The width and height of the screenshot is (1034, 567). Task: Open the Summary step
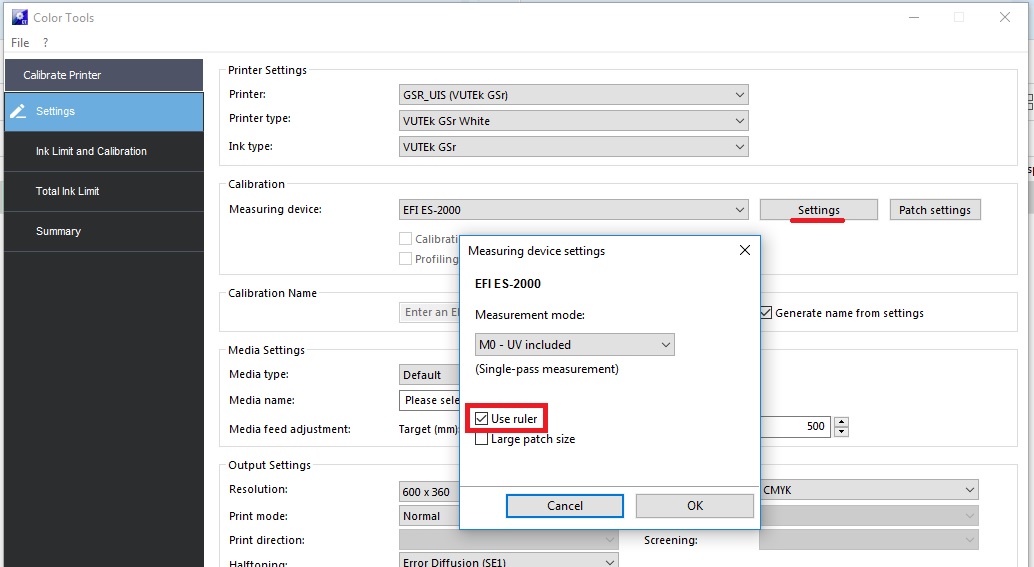(104, 231)
